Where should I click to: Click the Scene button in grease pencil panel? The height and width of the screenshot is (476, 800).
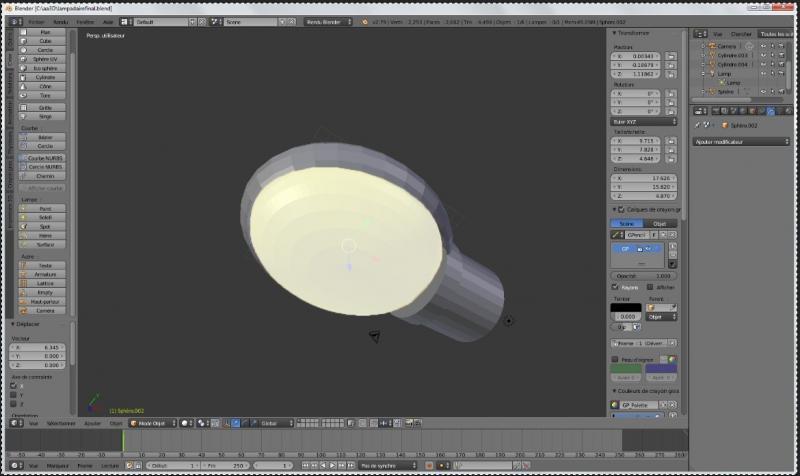click(627, 224)
